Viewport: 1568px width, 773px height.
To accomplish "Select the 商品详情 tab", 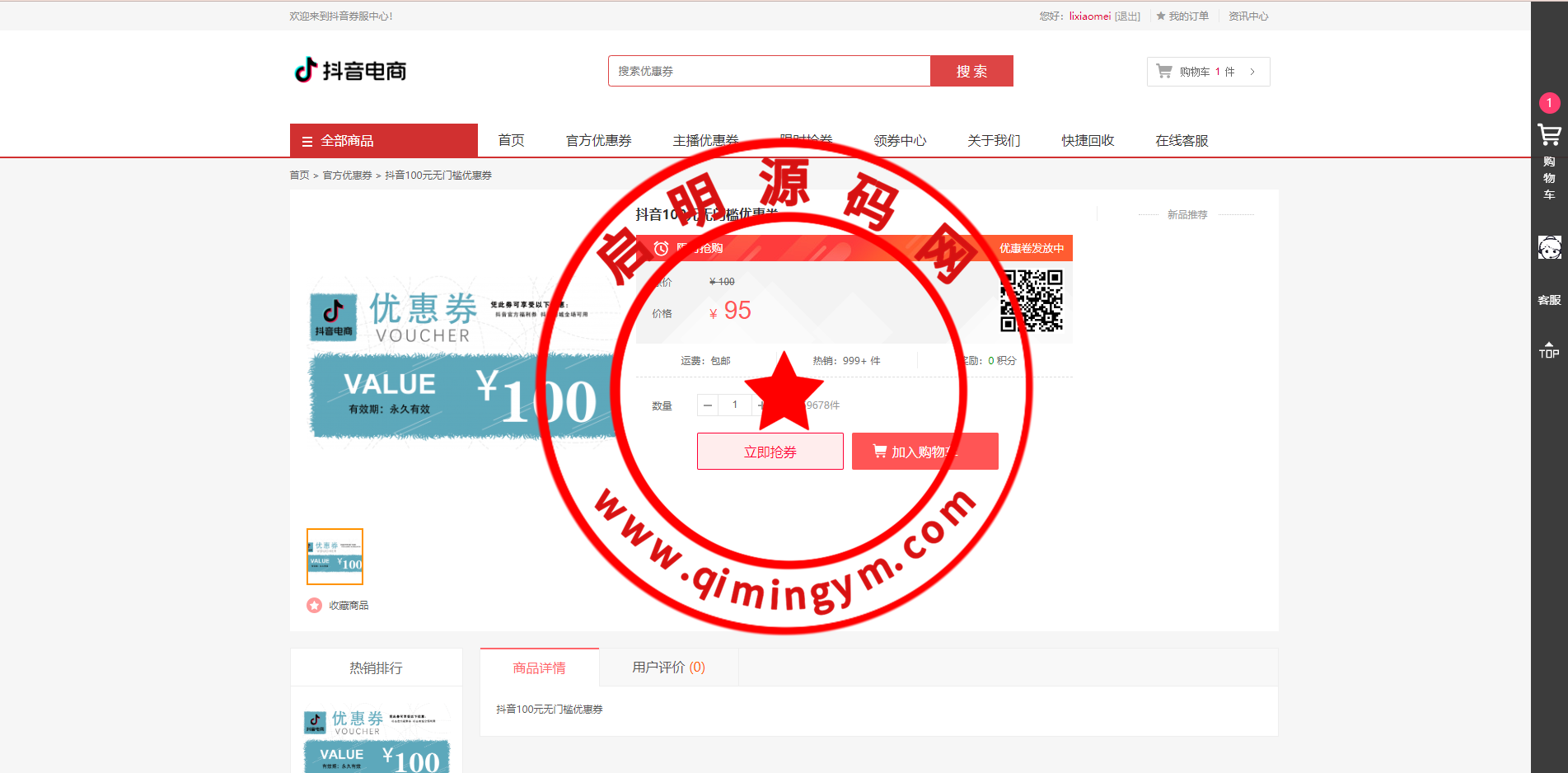I will coord(539,668).
